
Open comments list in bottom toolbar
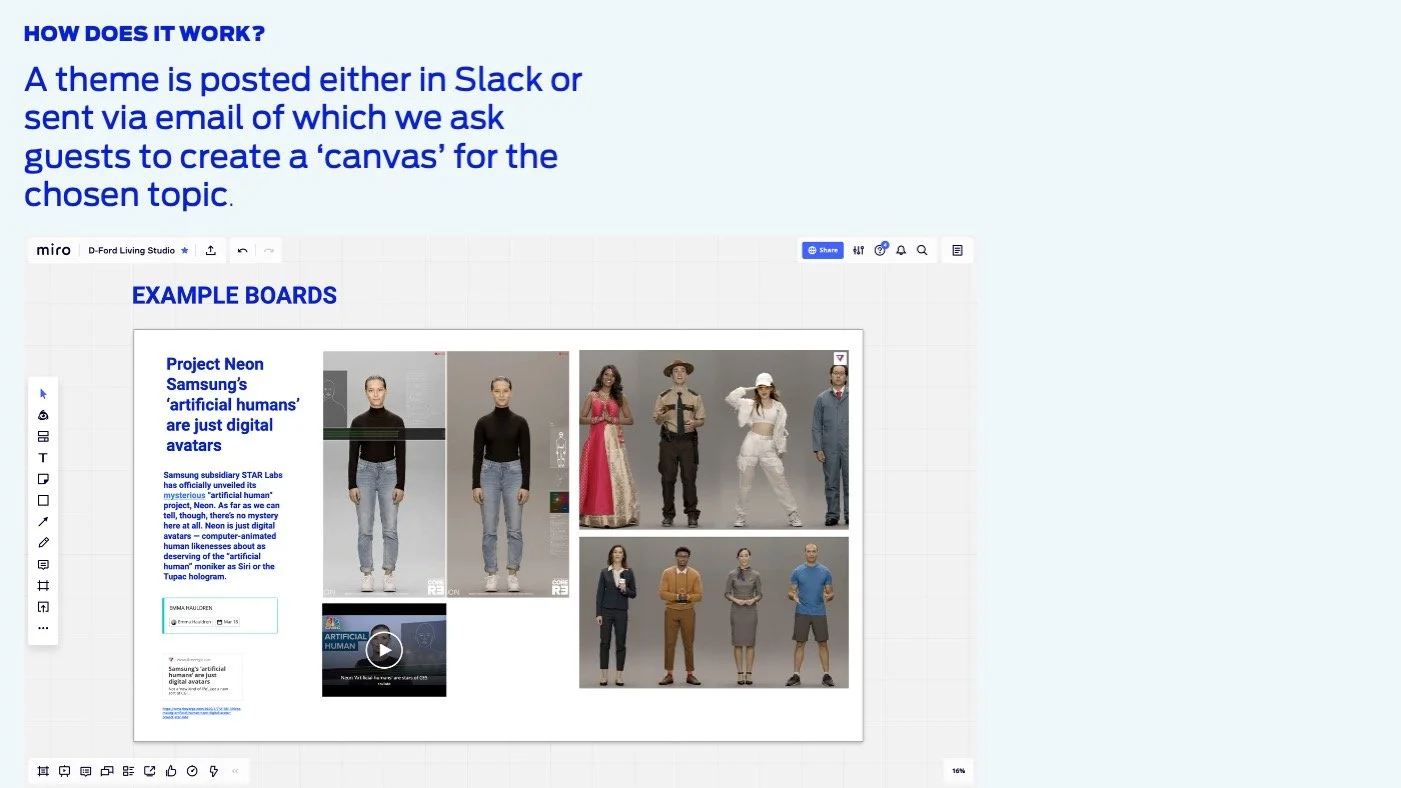coord(85,771)
